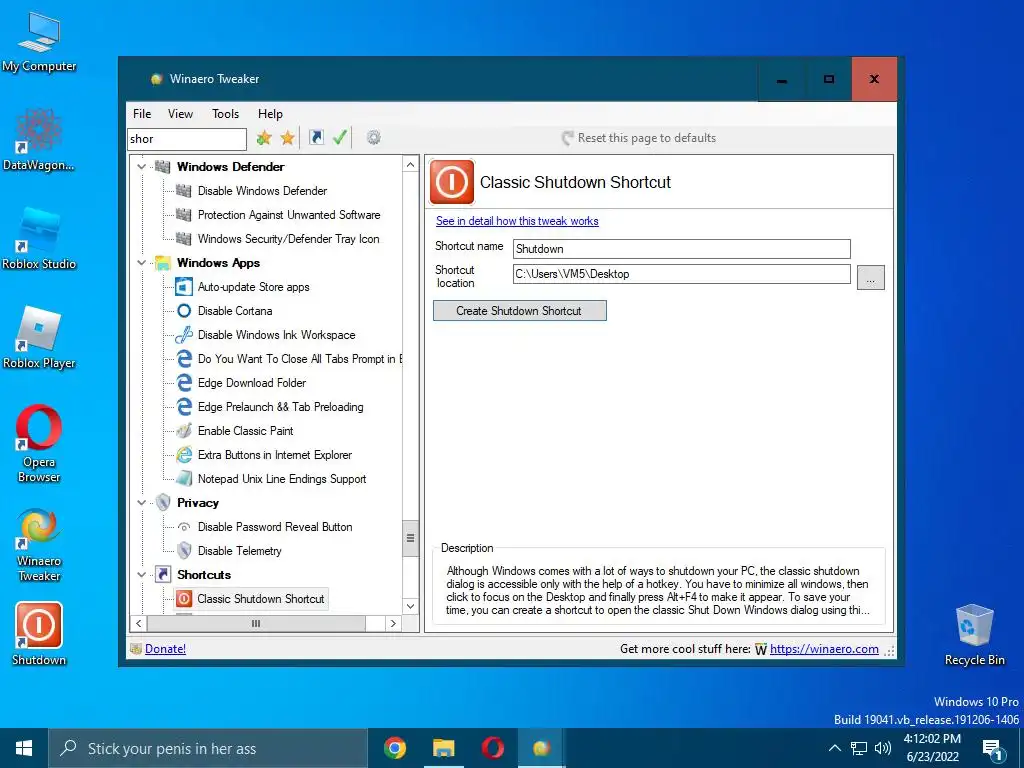Click the Shortcut name field
This screenshot has width=1024, height=768.
pyautogui.click(x=682, y=249)
